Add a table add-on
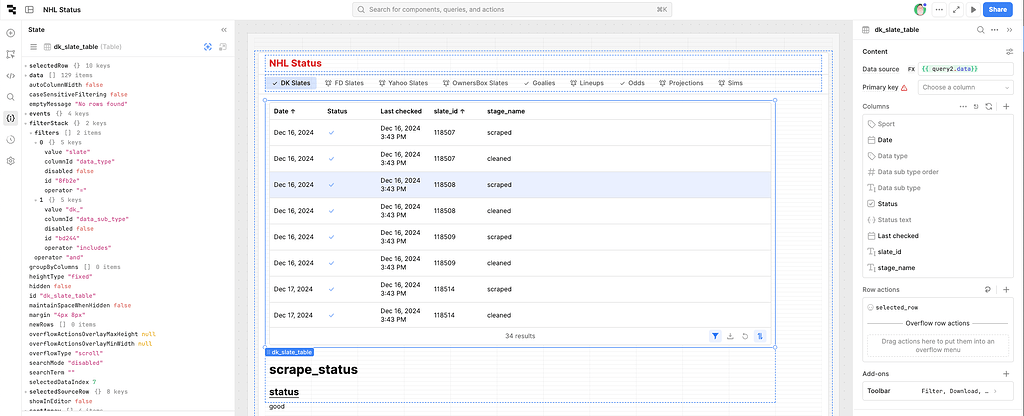The height and width of the screenshot is (416, 1024). (1006, 374)
